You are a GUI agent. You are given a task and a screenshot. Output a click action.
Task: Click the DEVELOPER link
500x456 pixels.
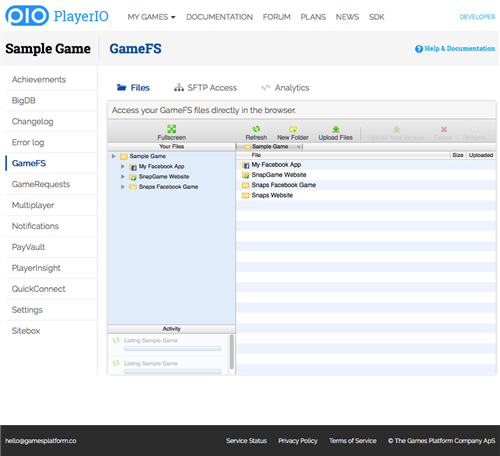tap(477, 17)
